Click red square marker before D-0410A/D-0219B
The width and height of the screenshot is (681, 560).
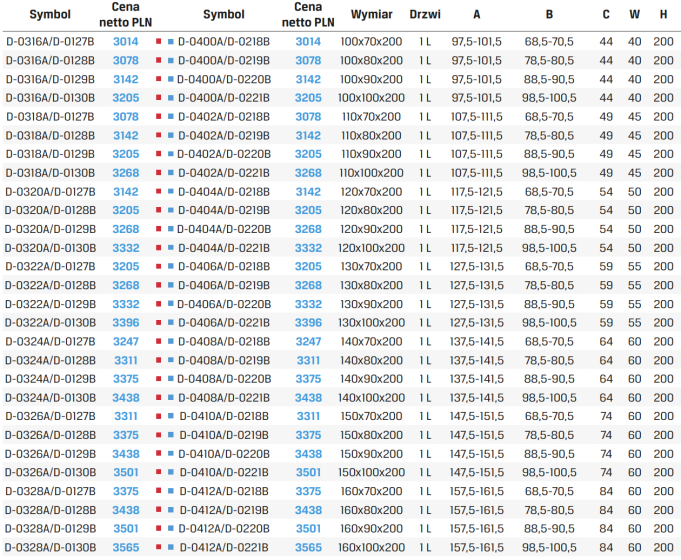(x=159, y=435)
